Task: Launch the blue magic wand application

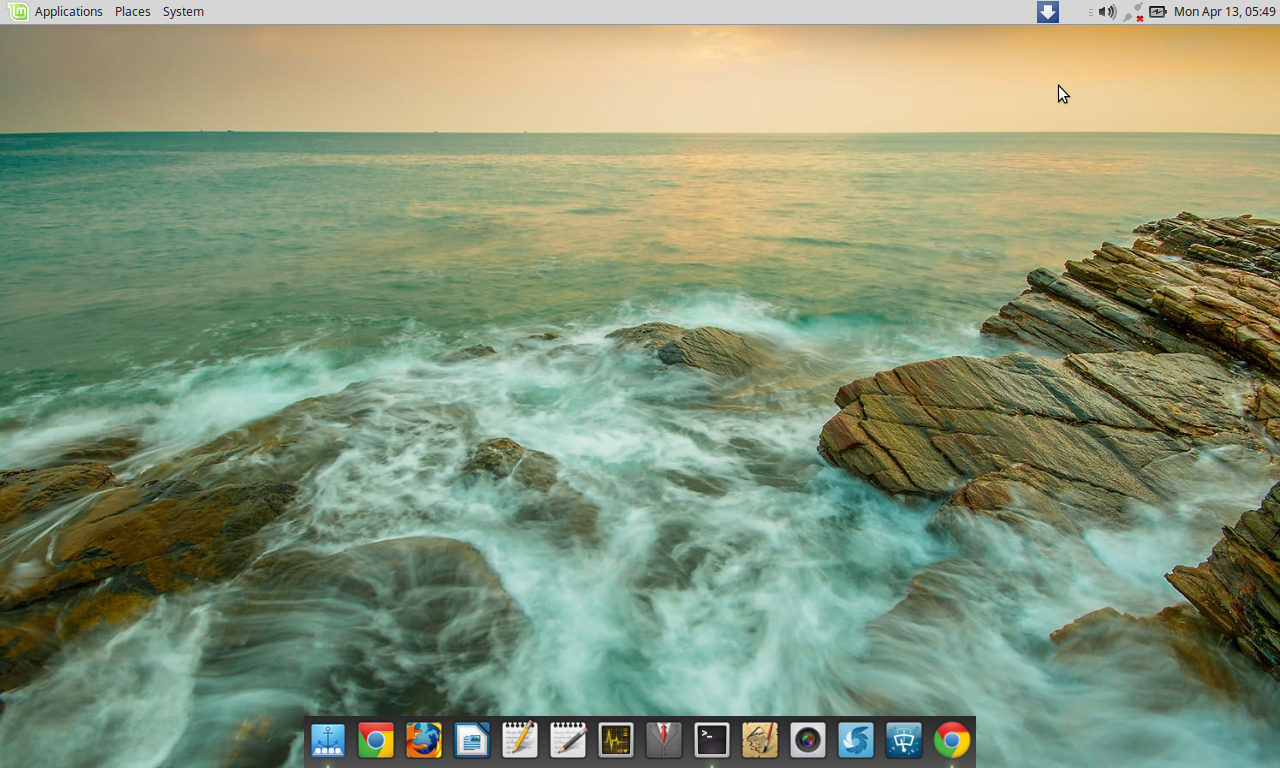Action: point(903,740)
